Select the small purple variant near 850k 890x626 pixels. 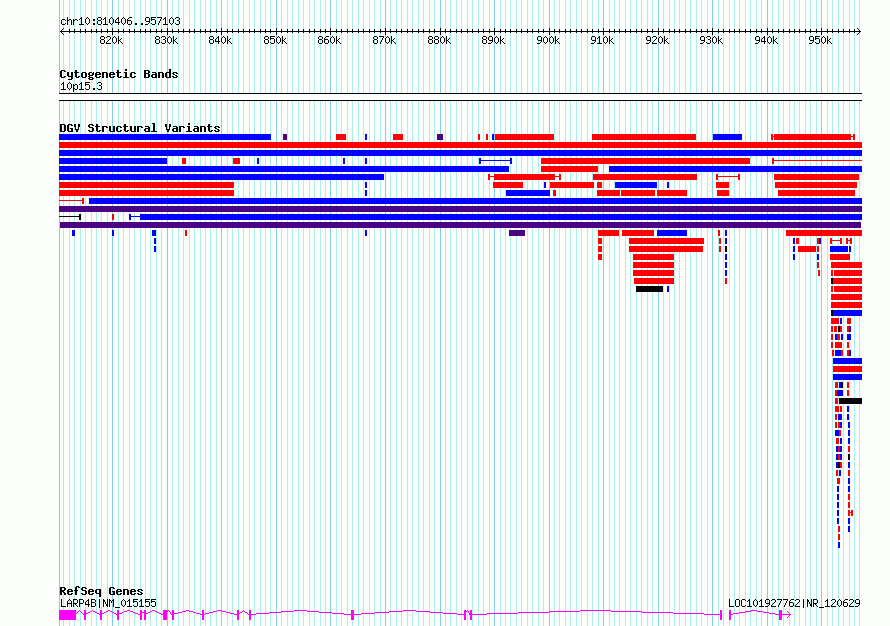(x=285, y=137)
